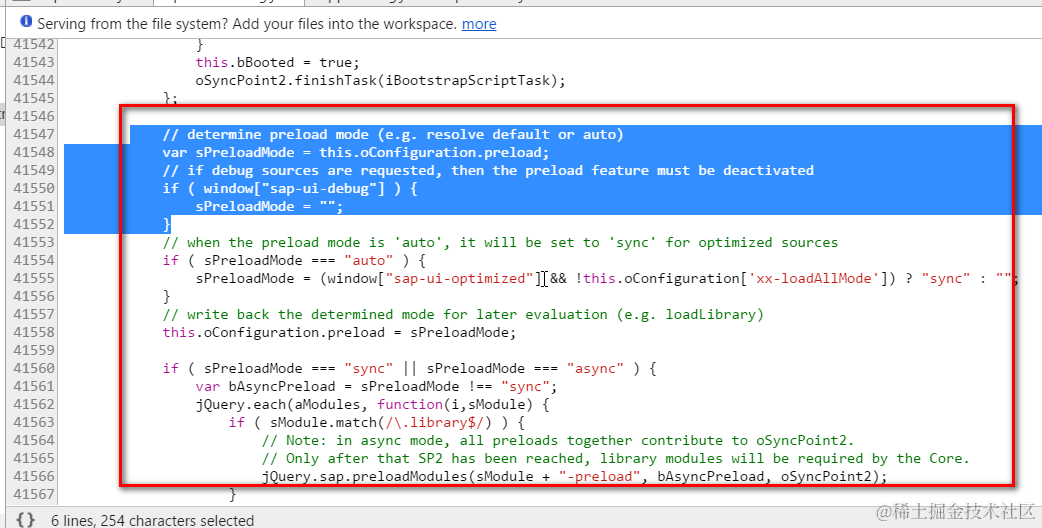Set a breakpoint on line number 41543
The image size is (1042, 528).
tap(34, 62)
